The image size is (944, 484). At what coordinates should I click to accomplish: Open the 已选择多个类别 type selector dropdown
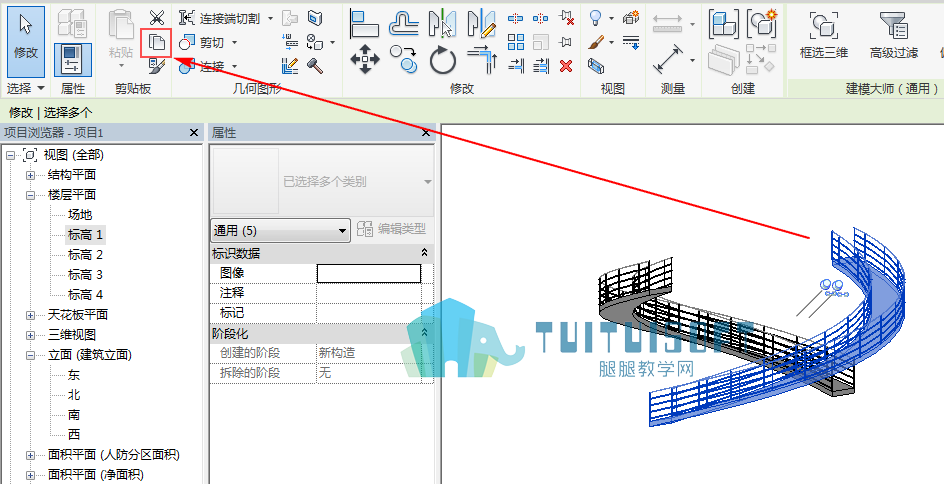(428, 181)
